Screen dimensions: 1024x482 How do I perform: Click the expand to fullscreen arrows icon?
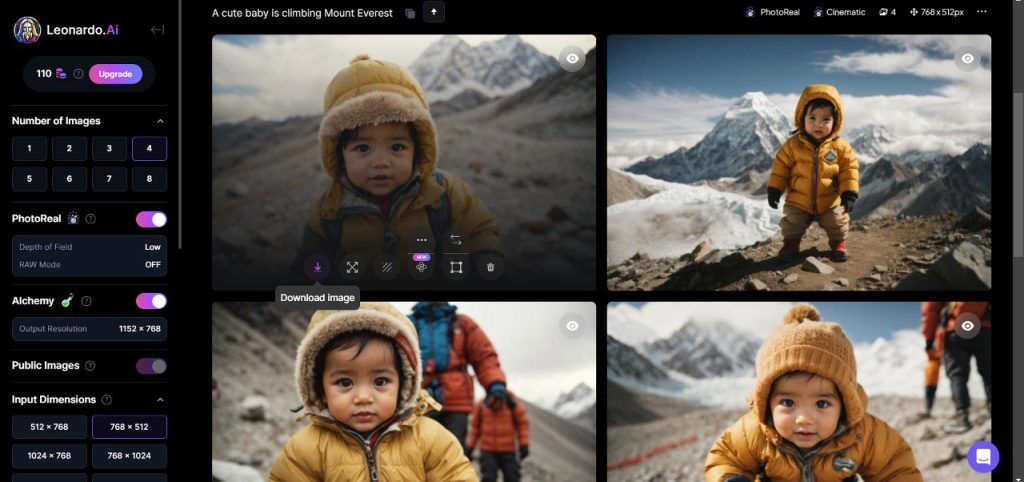tap(352, 267)
